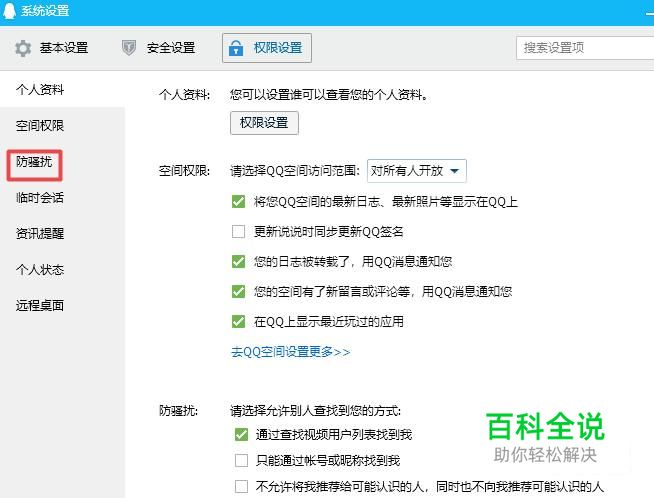Select the 权限设置 tab
The width and height of the screenshot is (654, 498).
pos(267,48)
